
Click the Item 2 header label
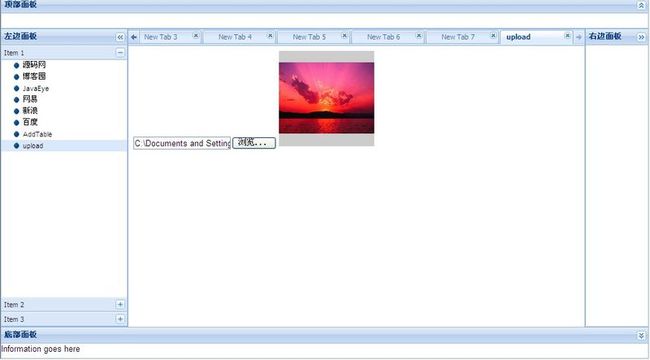[x=14, y=304]
